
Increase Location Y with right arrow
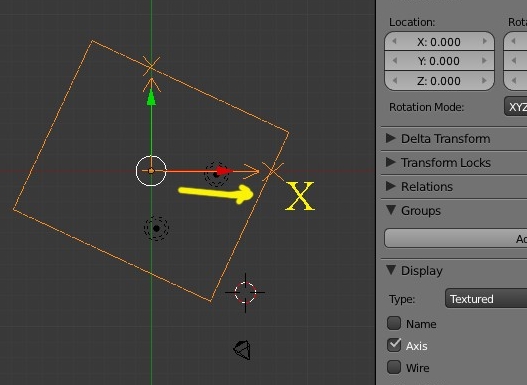click(x=484, y=61)
